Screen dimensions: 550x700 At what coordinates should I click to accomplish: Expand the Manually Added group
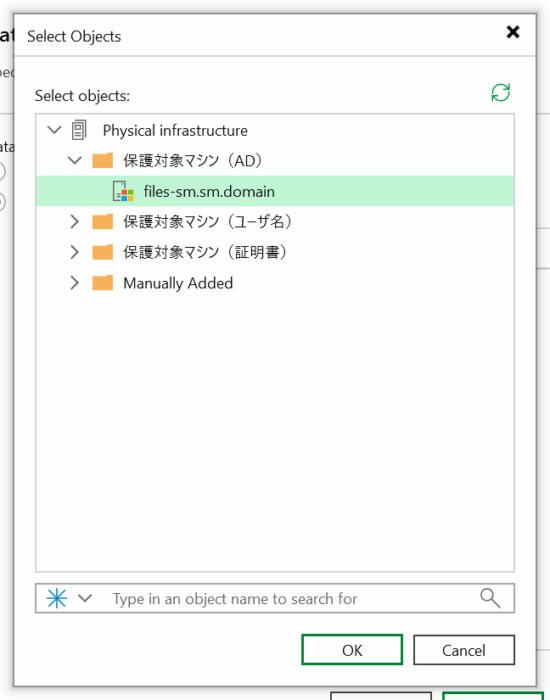click(x=75, y=283)
